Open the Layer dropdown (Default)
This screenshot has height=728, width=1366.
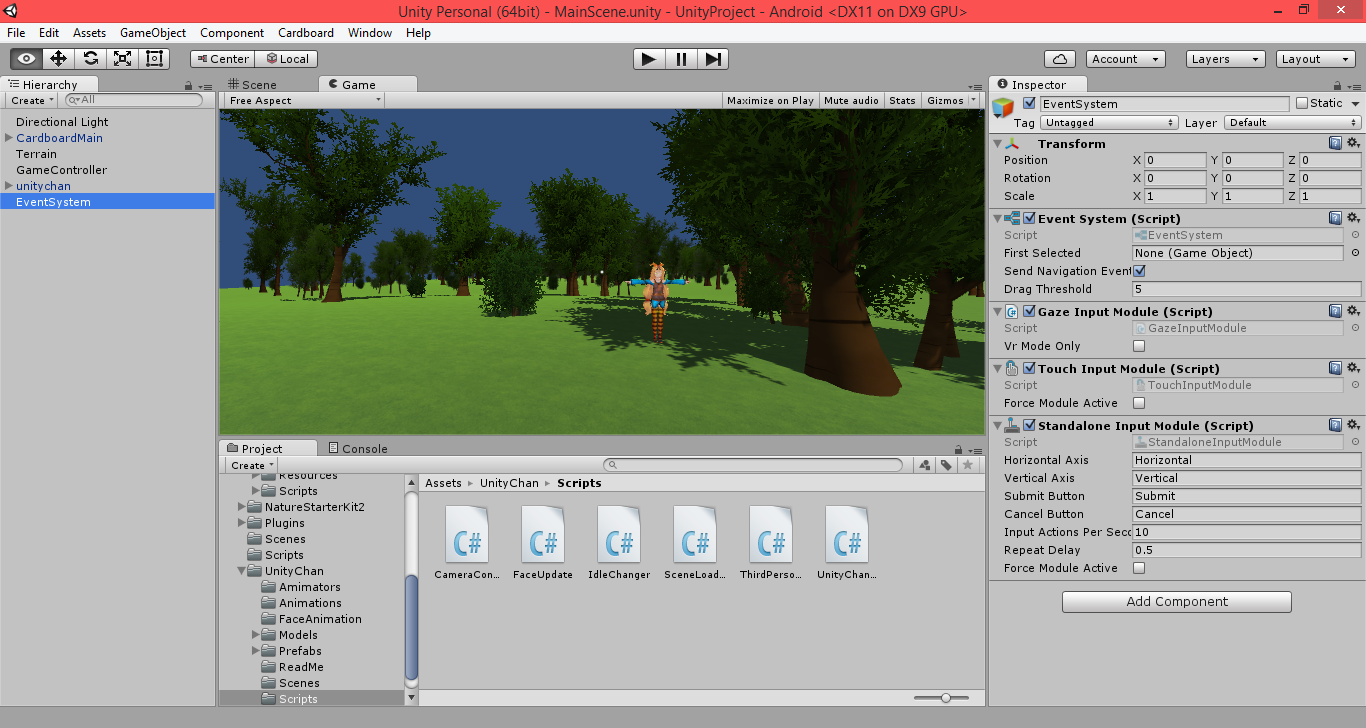[x=1293, y=123]
